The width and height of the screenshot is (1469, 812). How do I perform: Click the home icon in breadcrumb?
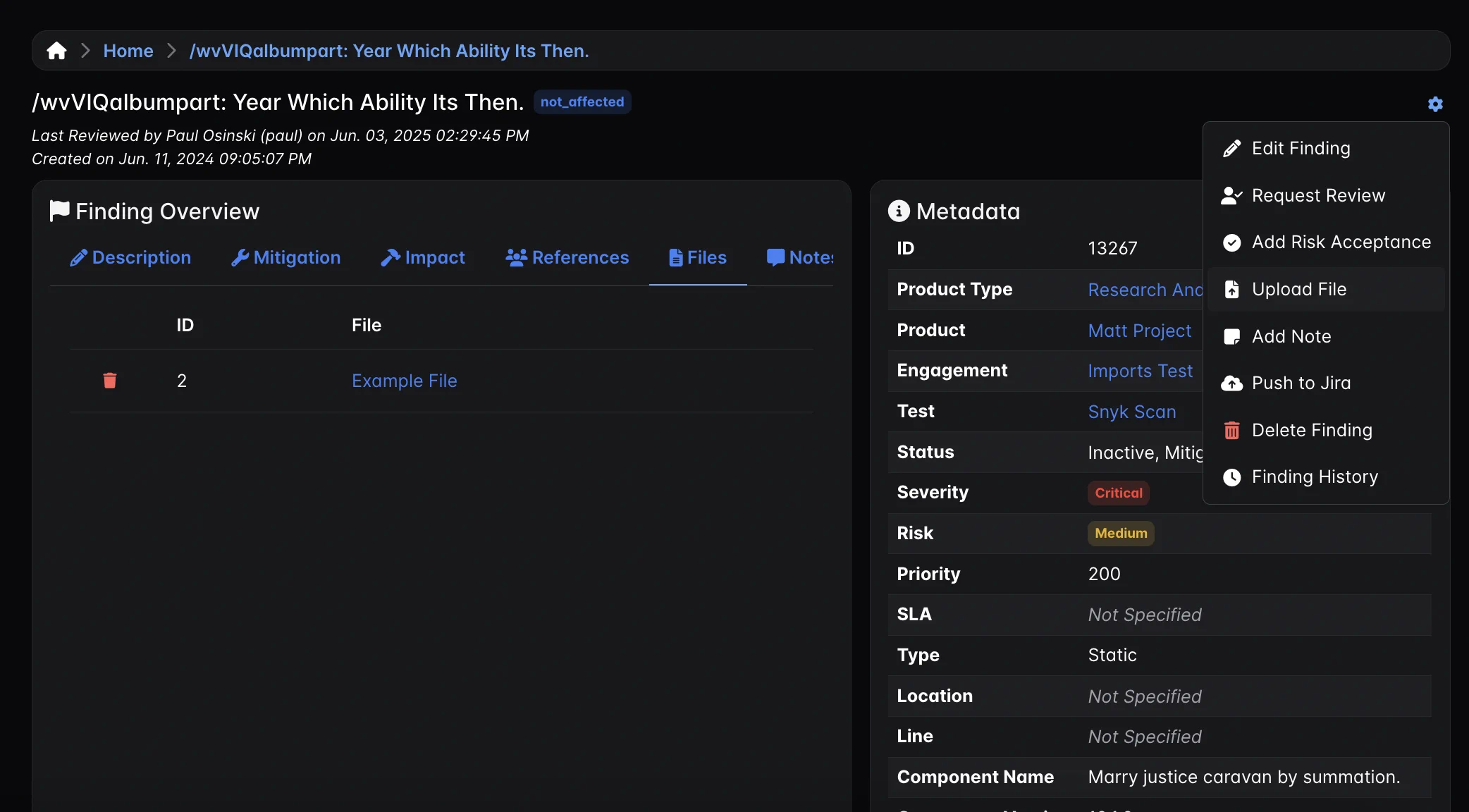[x=56, y=51]
